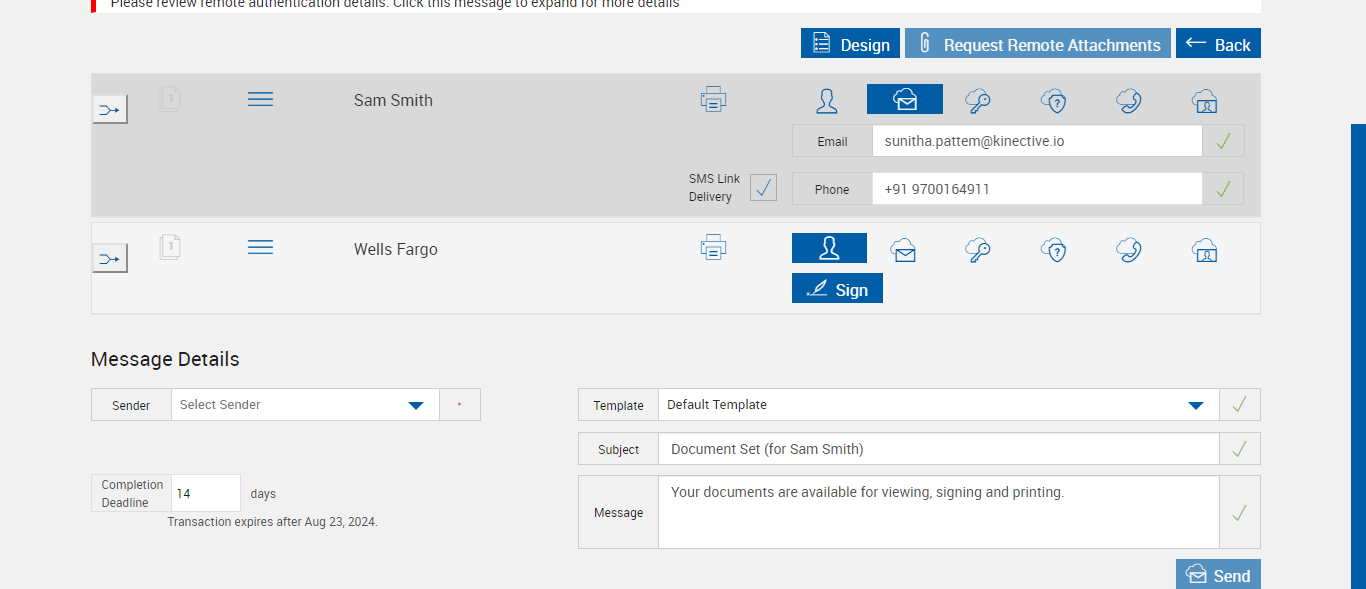Pick cloud shield question icon for Wells Fargo
1366x589 pixels.
point(1053,249)
